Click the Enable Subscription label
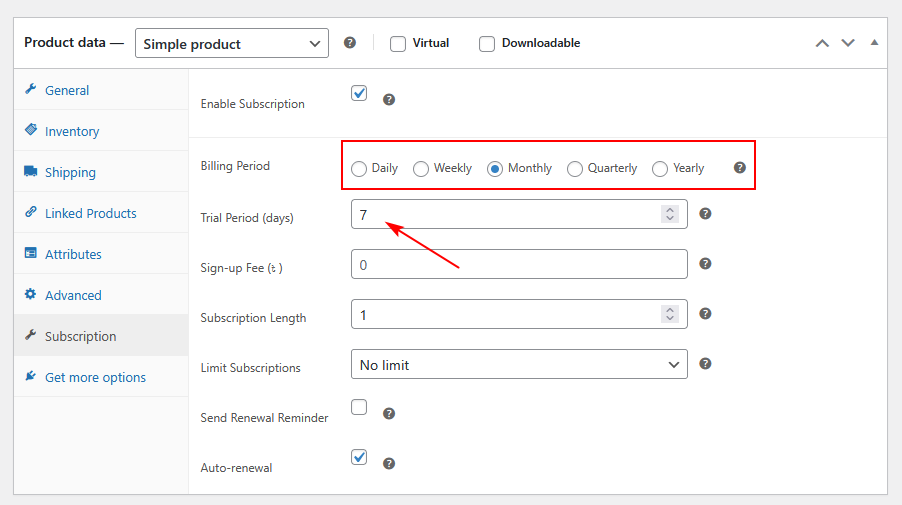The image size is (902, 505). 253,104
